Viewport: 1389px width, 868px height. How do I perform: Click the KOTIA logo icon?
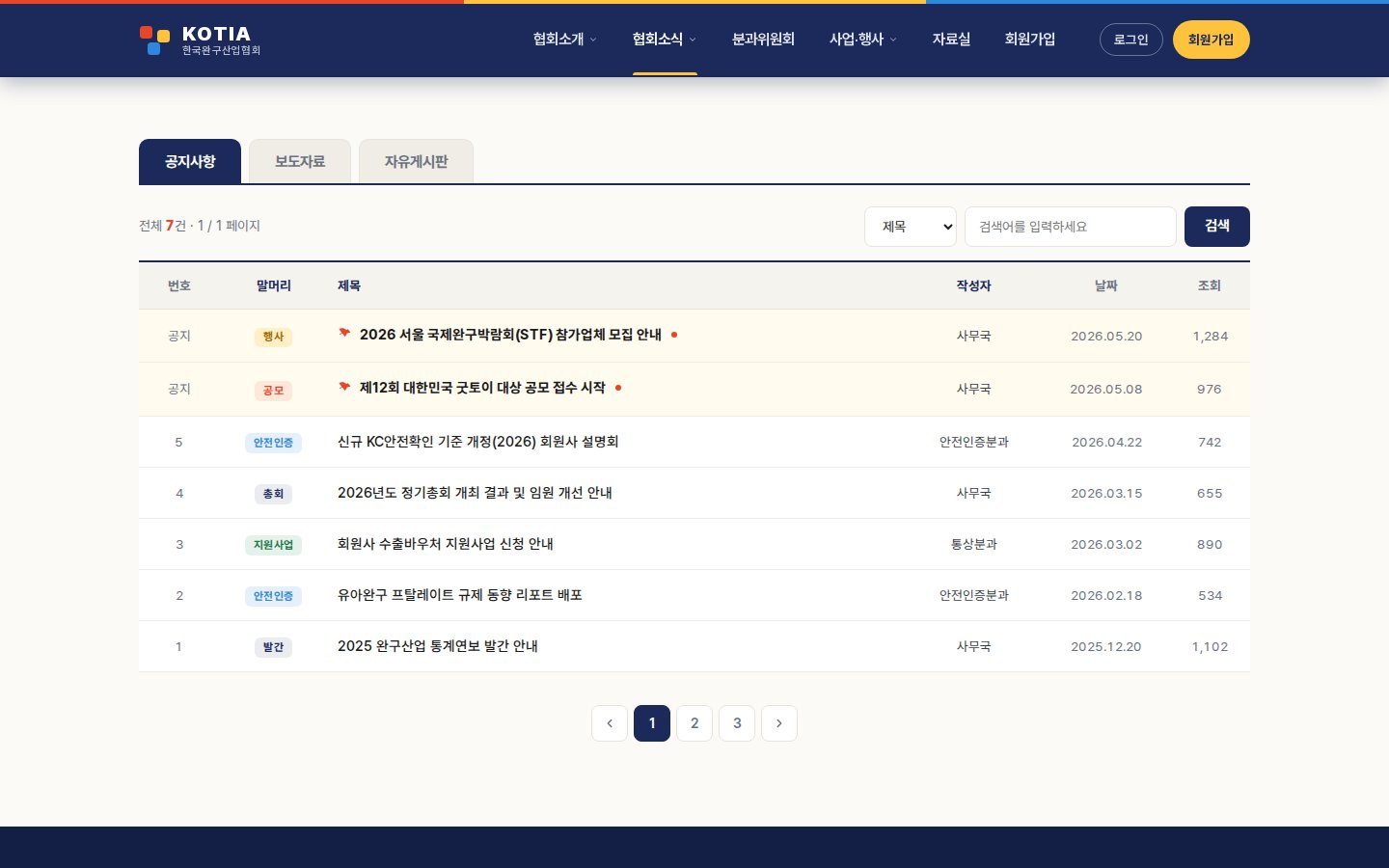(x=154, y=41)
